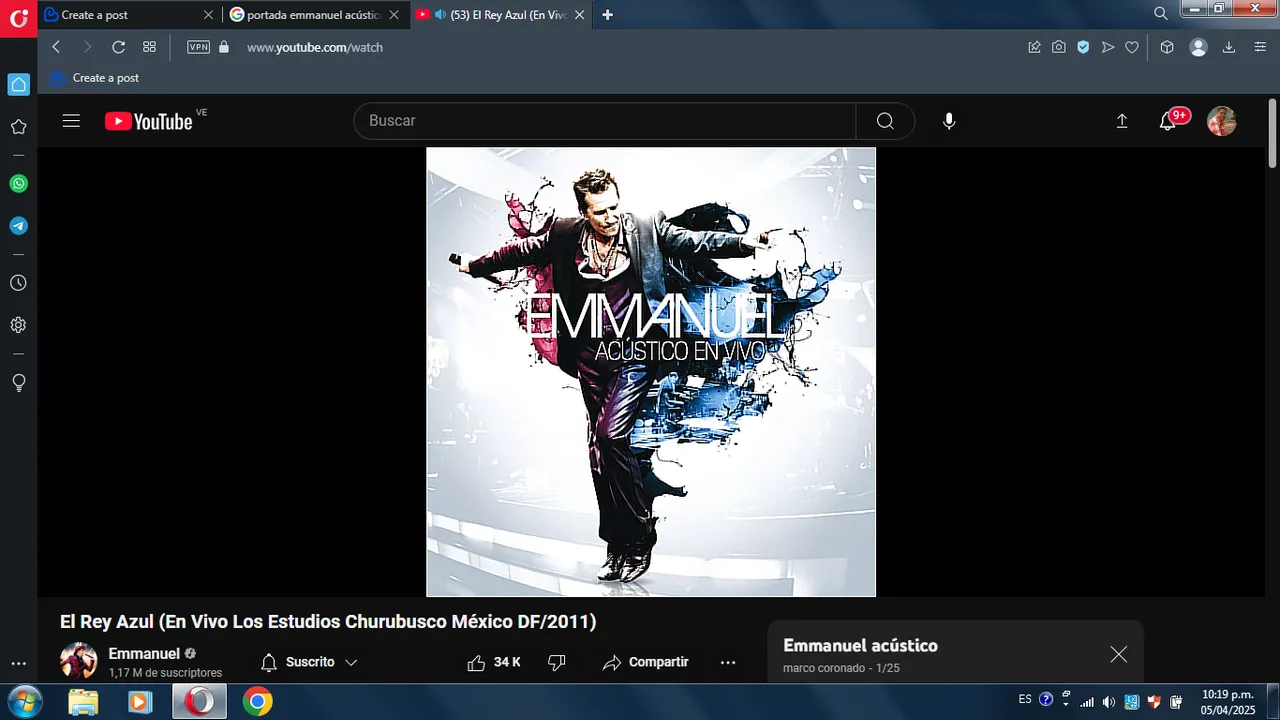Screen dimensions: 1280x720
Task: Switch to 'portada emmanuel acústico' Google tab
Action: pyautogui.click(x=315, y=15)
